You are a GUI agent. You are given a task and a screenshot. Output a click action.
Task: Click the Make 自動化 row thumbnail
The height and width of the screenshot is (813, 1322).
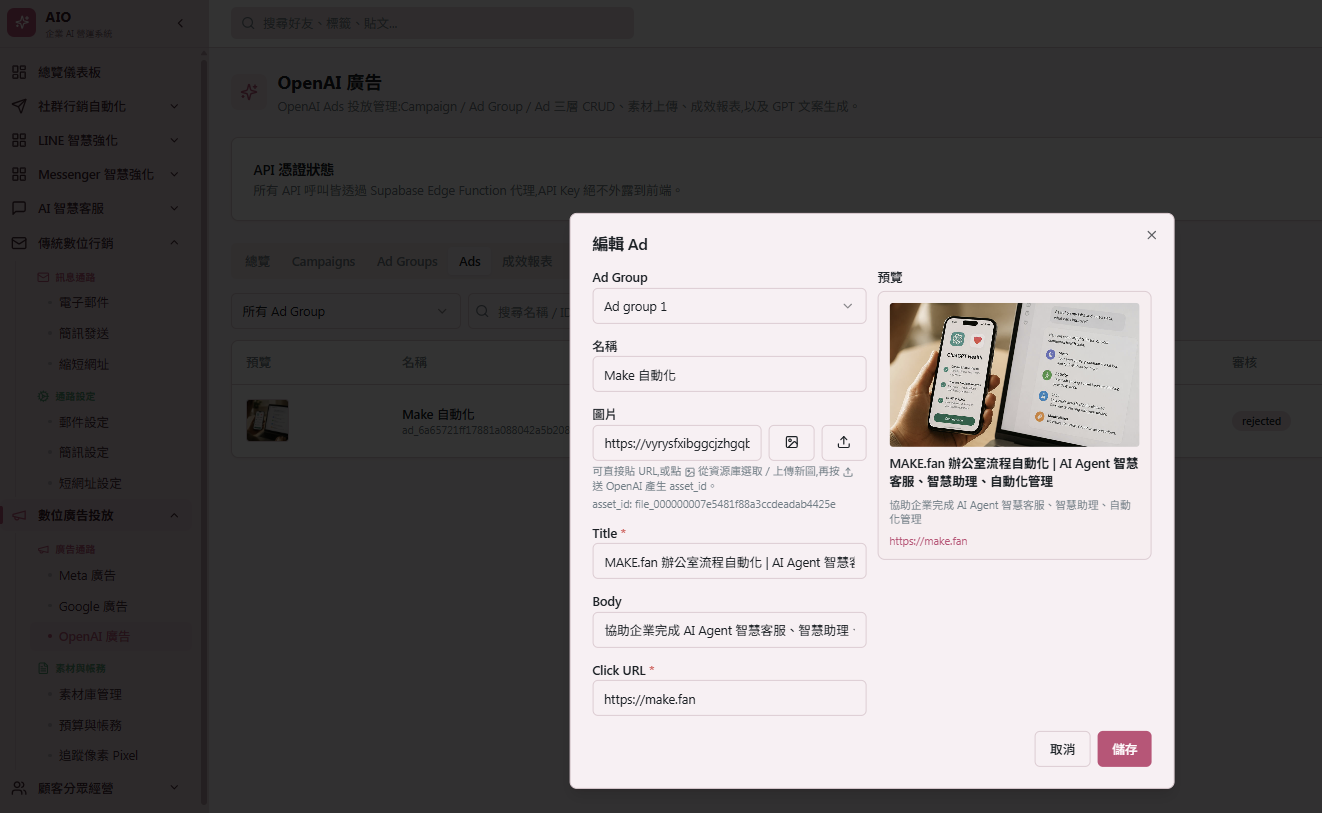click(267, 420)
